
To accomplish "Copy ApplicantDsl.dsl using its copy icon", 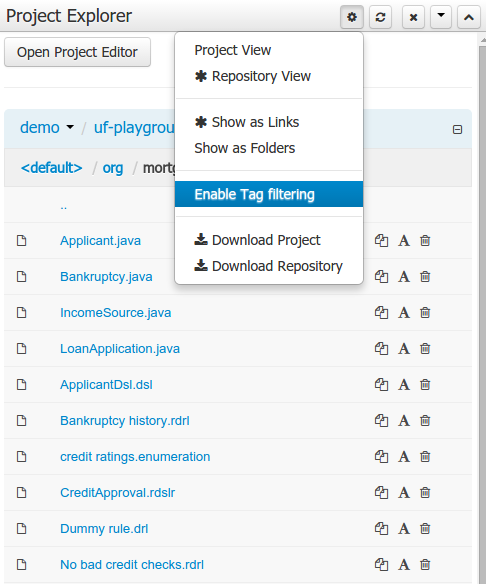I will (x=381, y=384).
